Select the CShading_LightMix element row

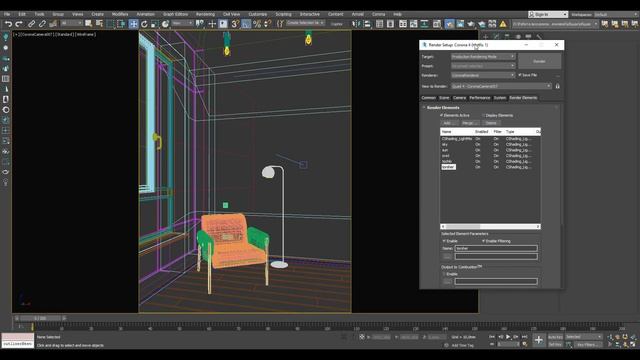coord(490,139)
